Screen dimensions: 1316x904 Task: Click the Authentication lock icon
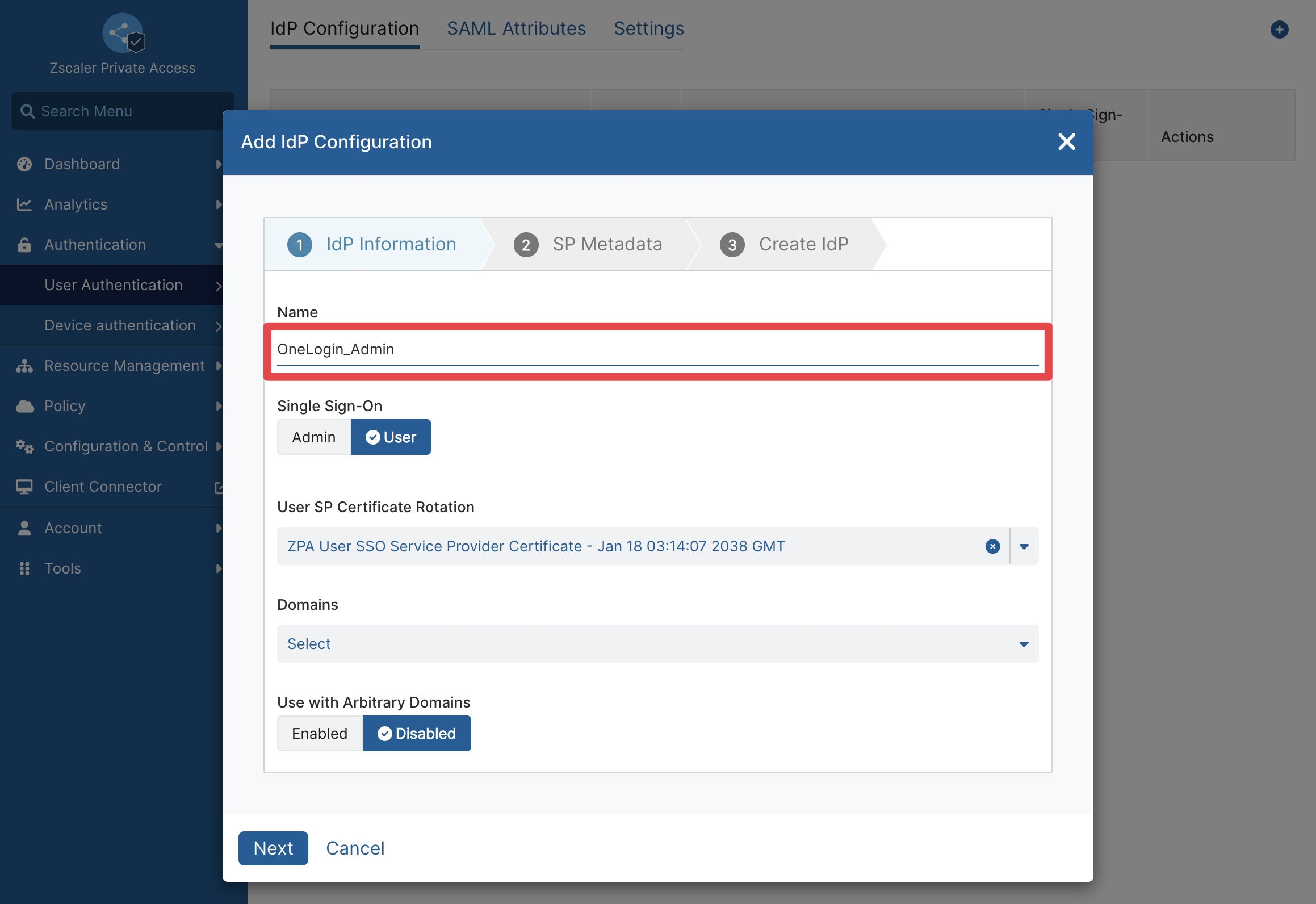24,245
